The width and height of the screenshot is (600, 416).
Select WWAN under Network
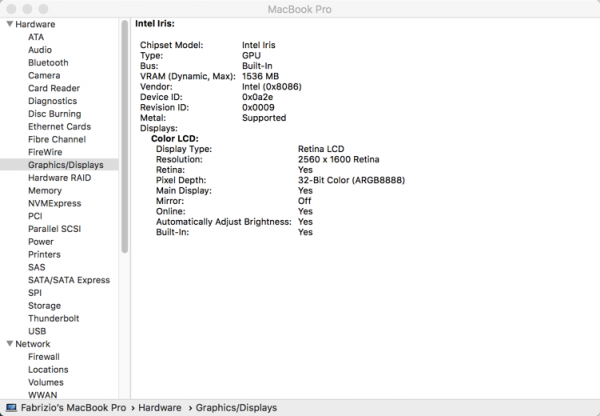(x=42, y=395)
